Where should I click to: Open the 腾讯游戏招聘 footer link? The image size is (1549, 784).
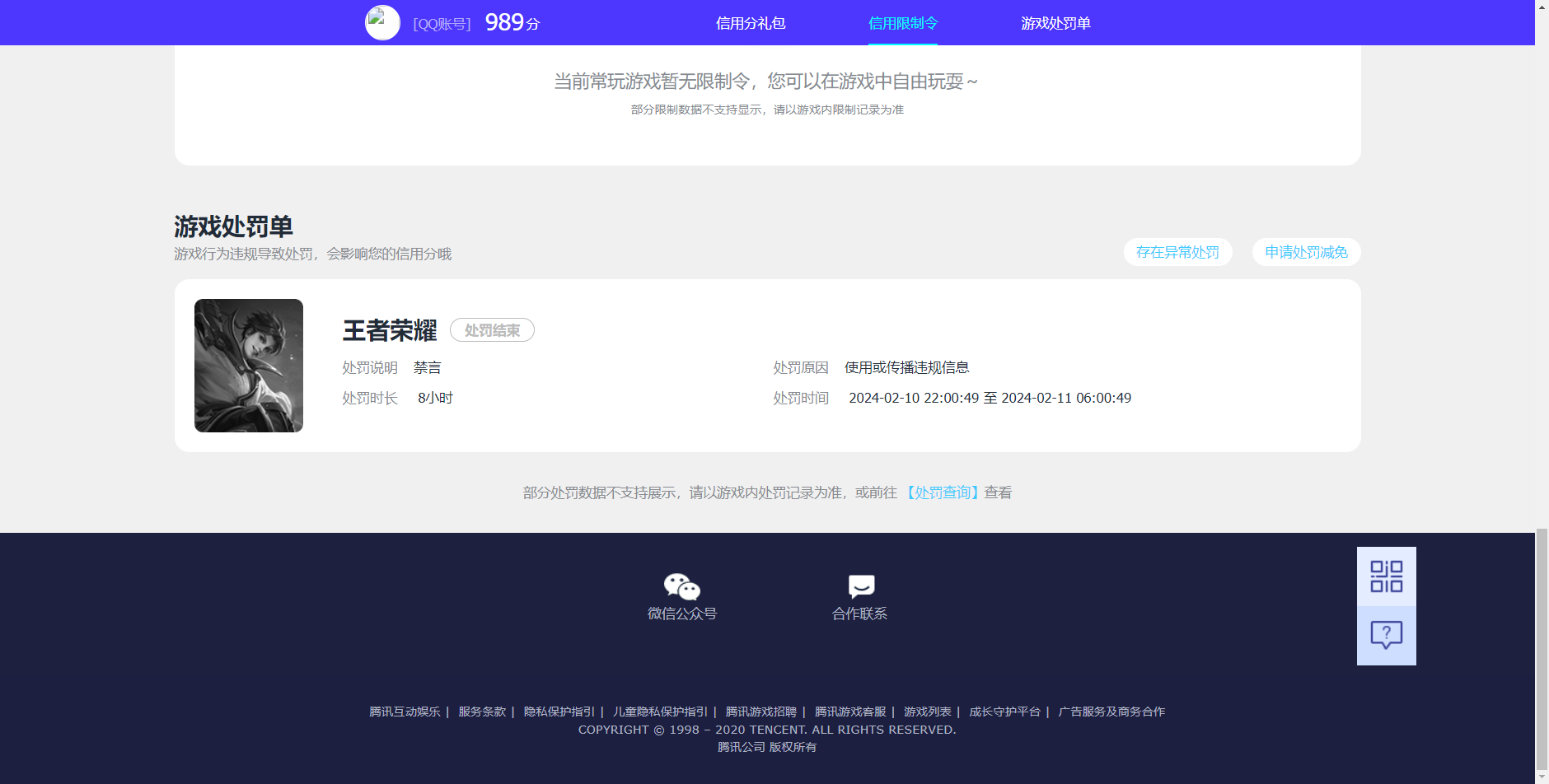pyautogui.click(x=761, y=712)
